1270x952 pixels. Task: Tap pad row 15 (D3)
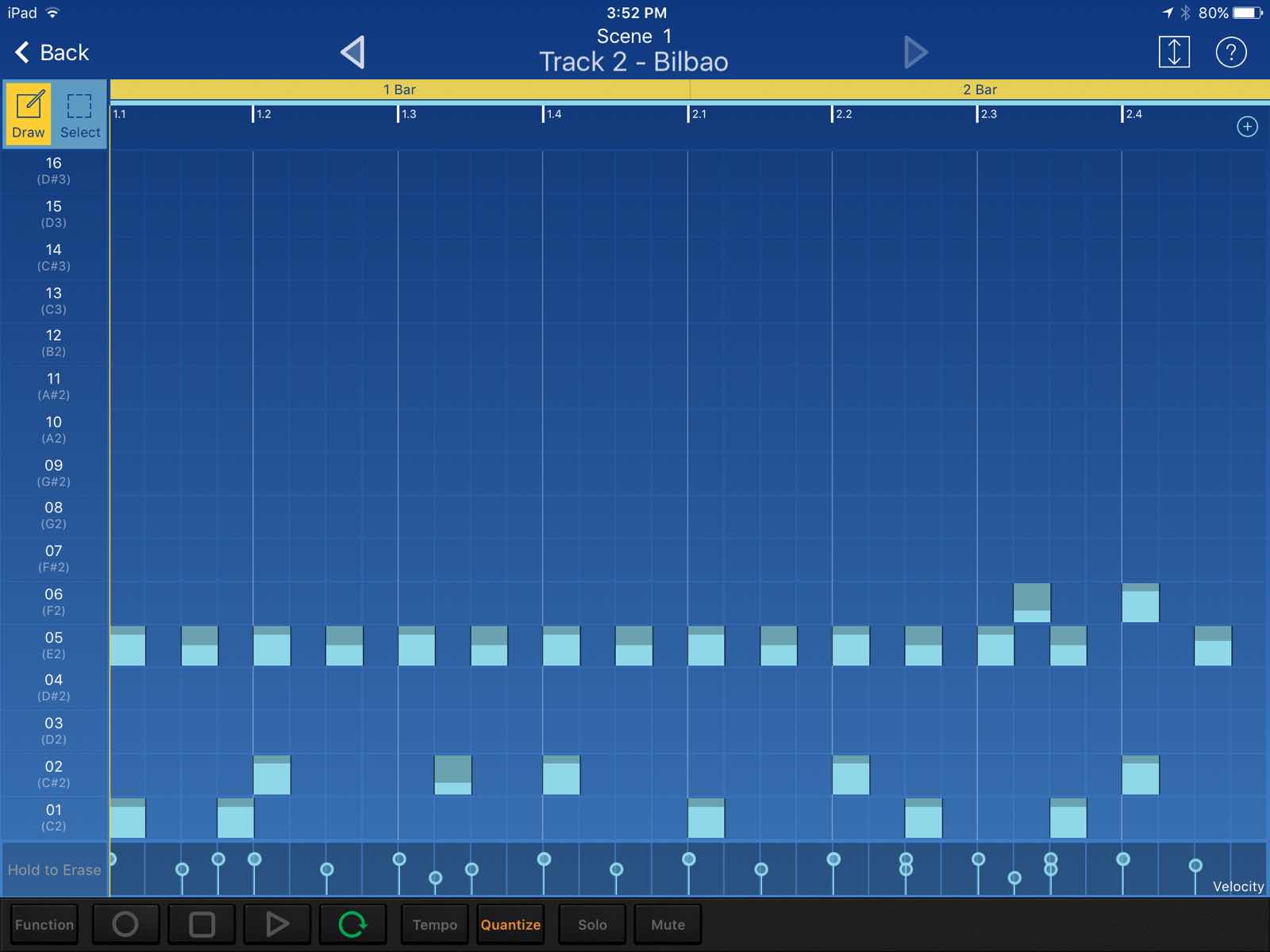pyautogui.click(x=54, y=214)
